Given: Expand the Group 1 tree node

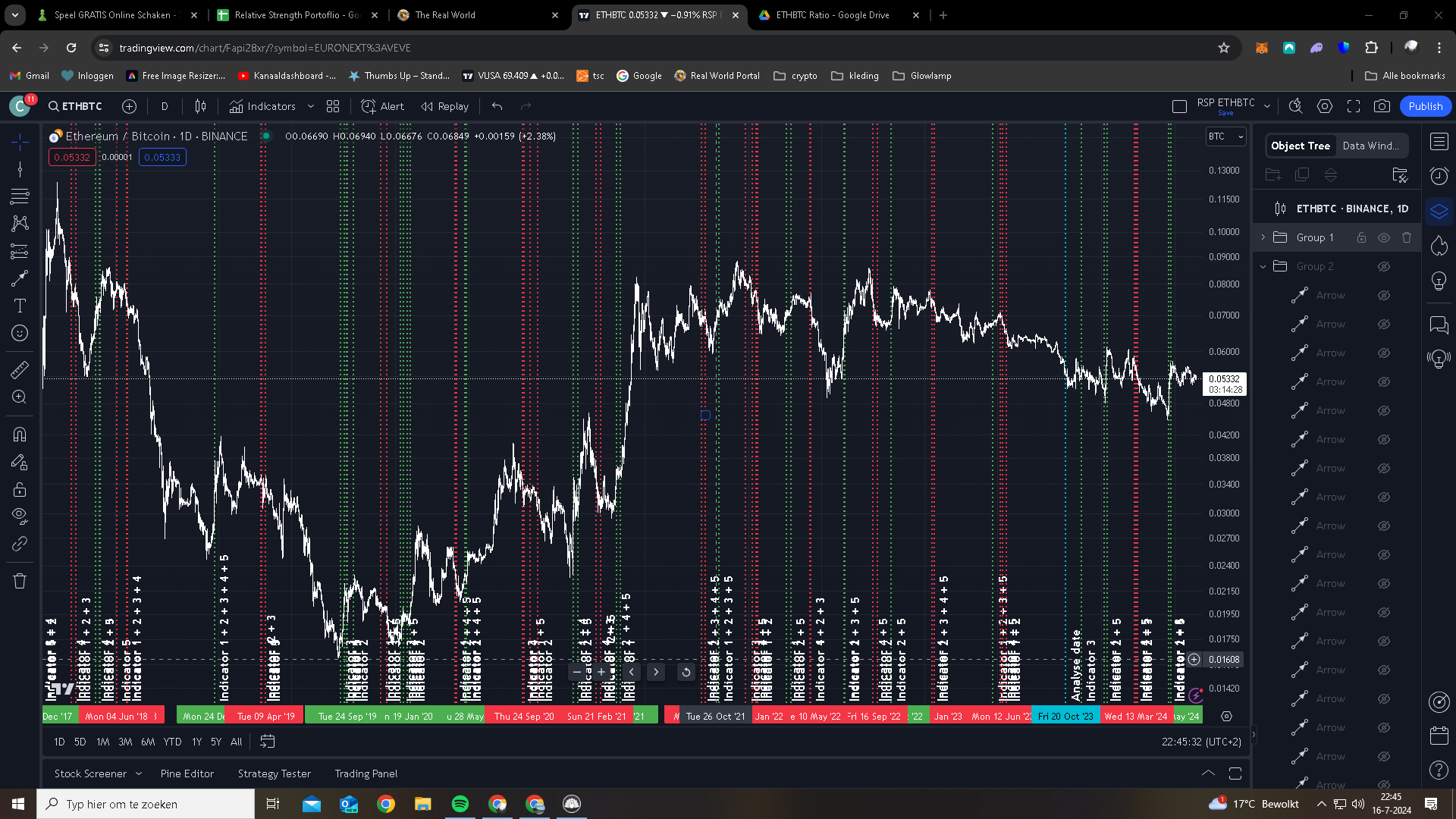Looking at the screenshot, I should [x=1263, y=237].
